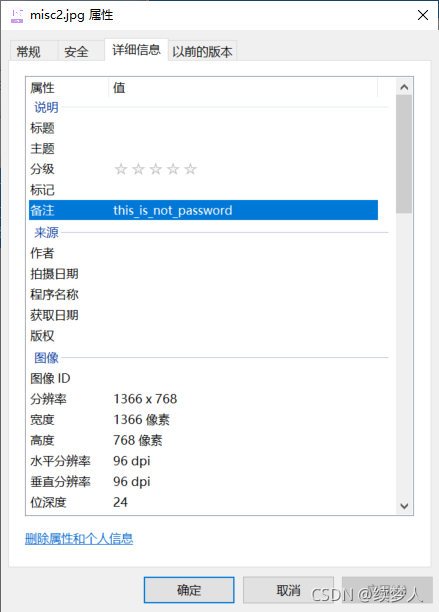
Task: Click the vertical scrollbar thumb
Action: [x=404, y=154]
